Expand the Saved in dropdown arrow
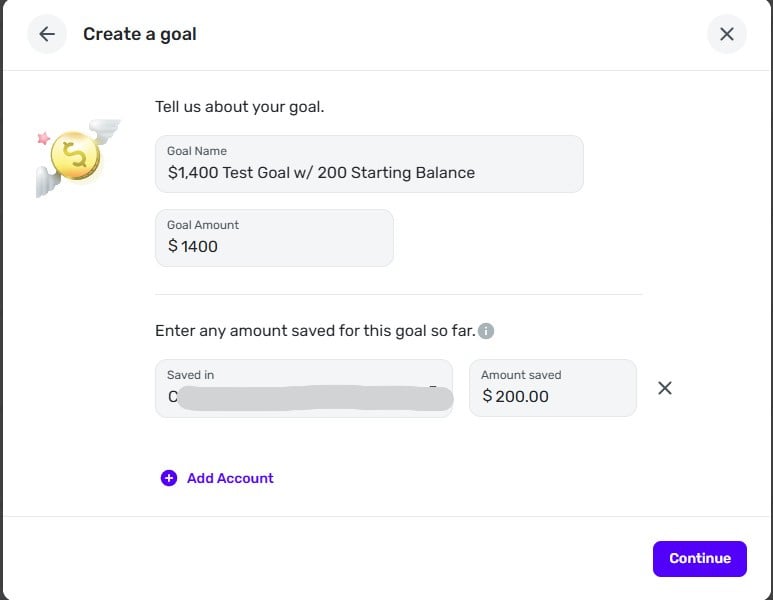This screenshot has height=600, width=773. pos(434,387)
